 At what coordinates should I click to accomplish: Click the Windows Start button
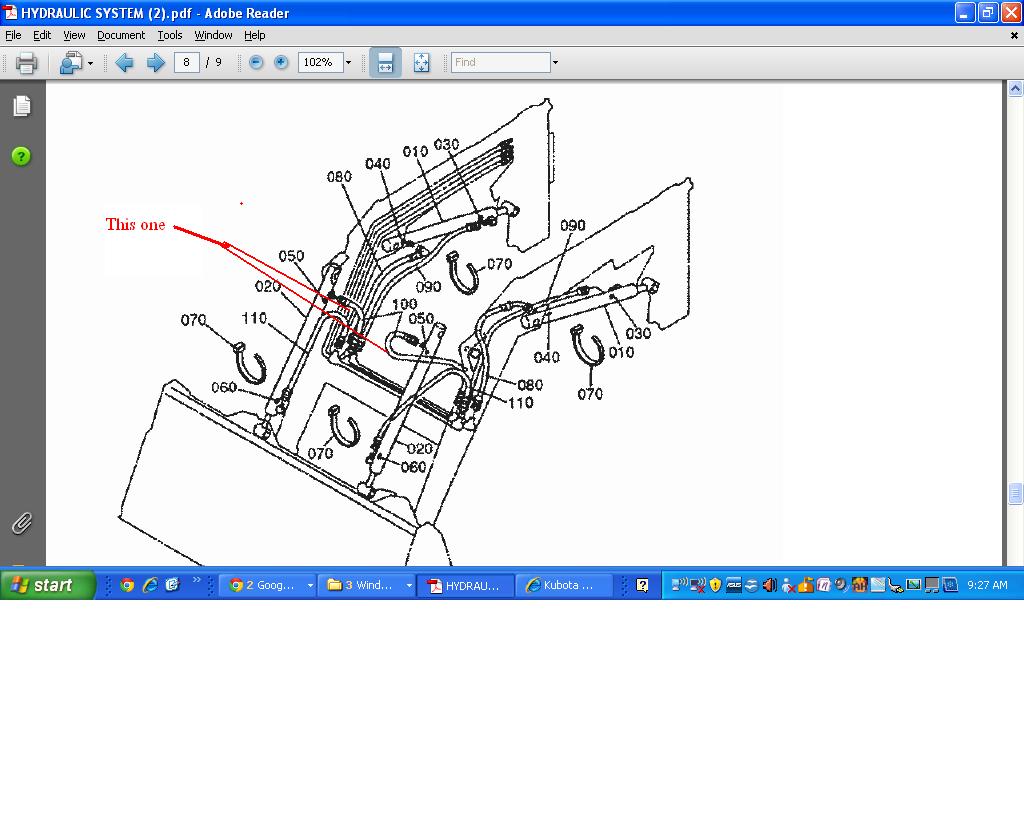[47, 585]
